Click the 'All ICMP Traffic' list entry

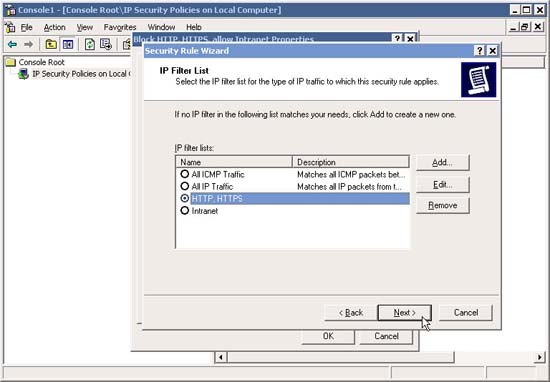click(218, 174)
